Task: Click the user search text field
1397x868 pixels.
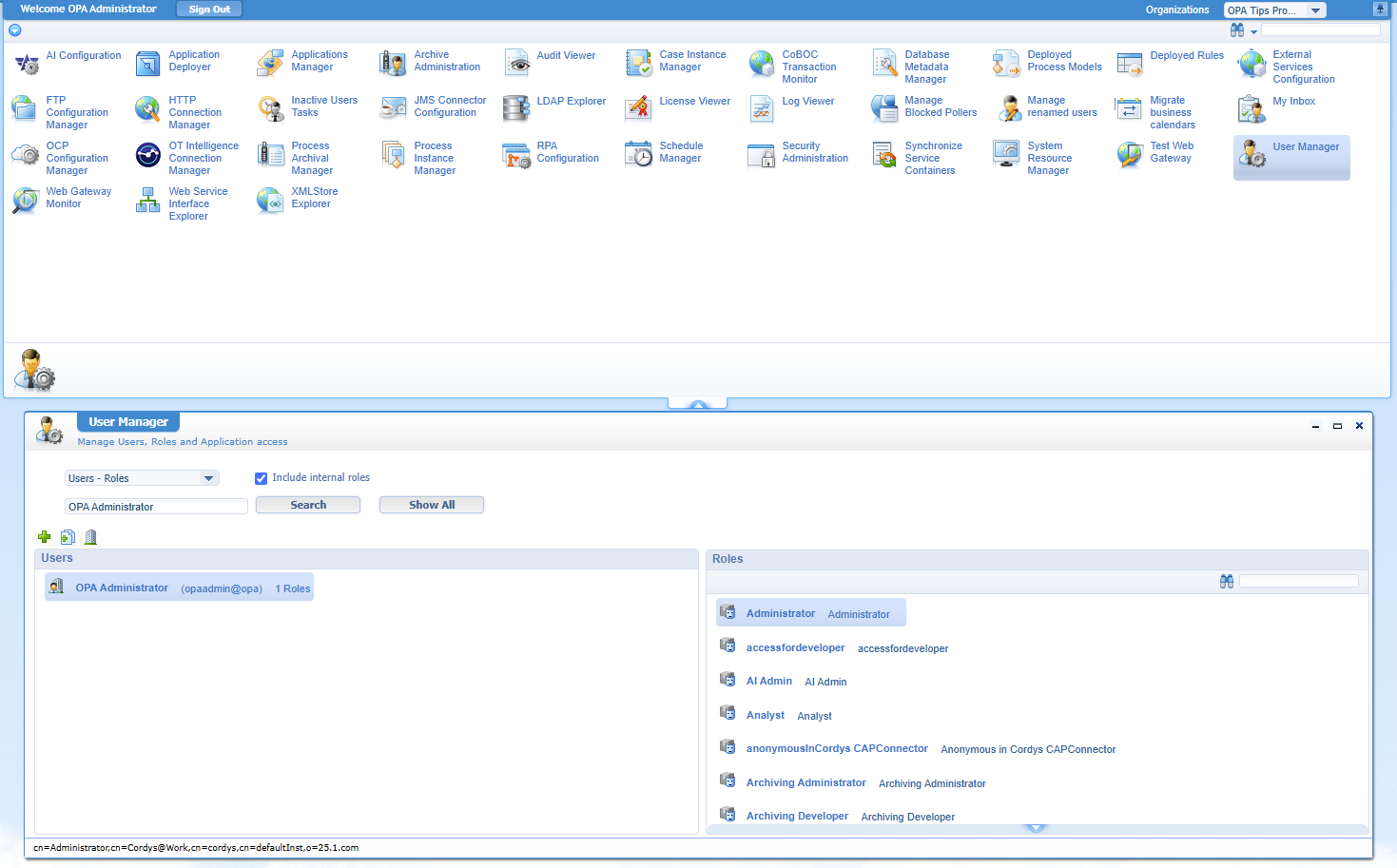Action: tap(156, 507)
